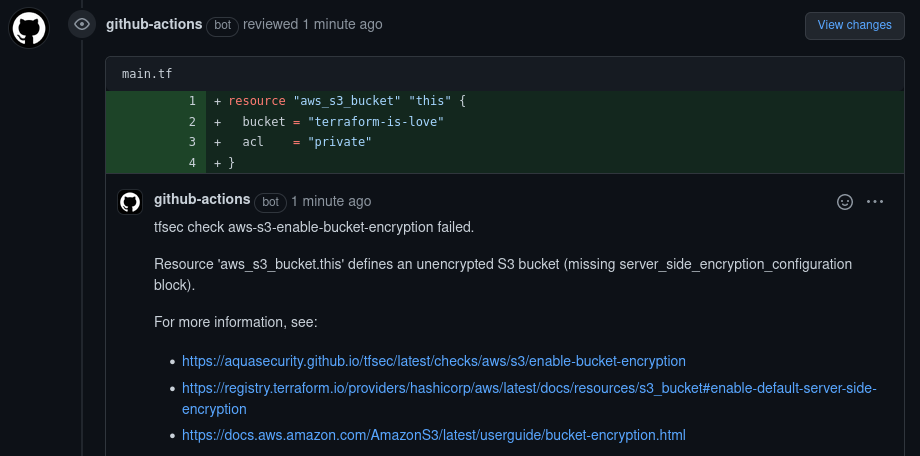Screen dimensions: 920x456
Task: Open github-actions author link in review header
Action: coord(153,24)
